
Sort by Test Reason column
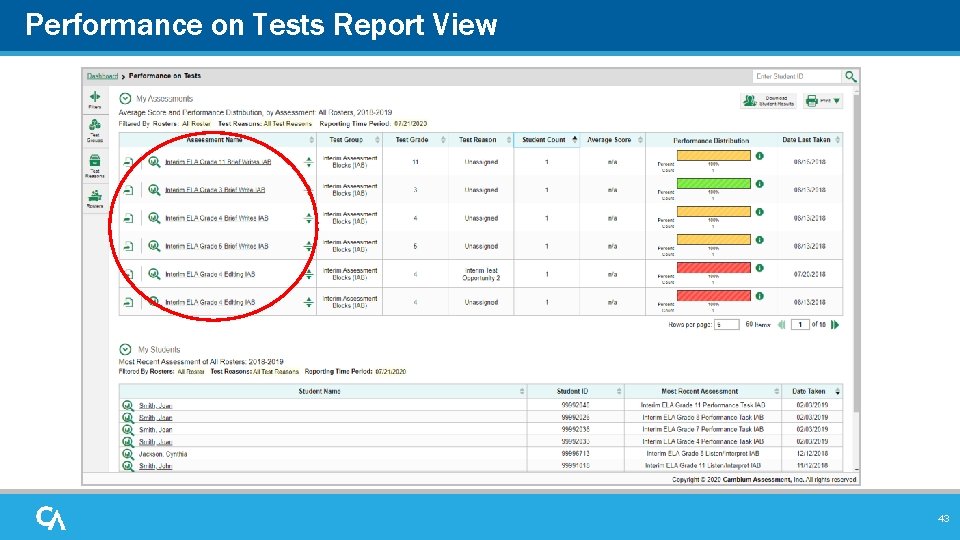click(509, 140)
